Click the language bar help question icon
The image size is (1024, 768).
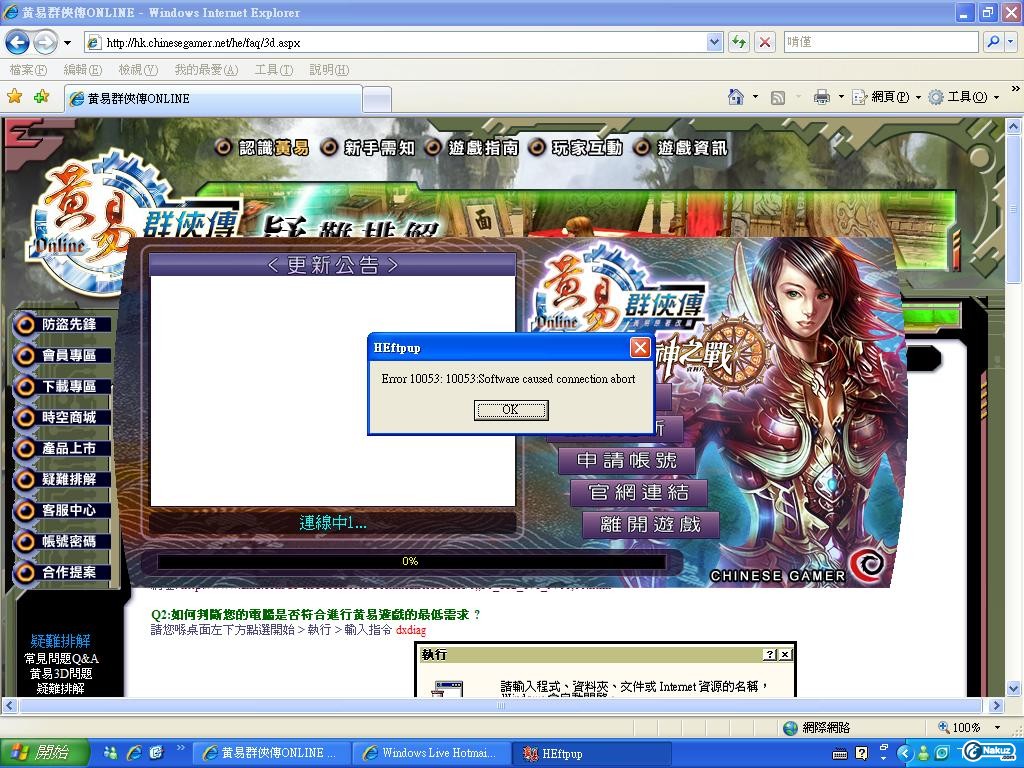862,754
